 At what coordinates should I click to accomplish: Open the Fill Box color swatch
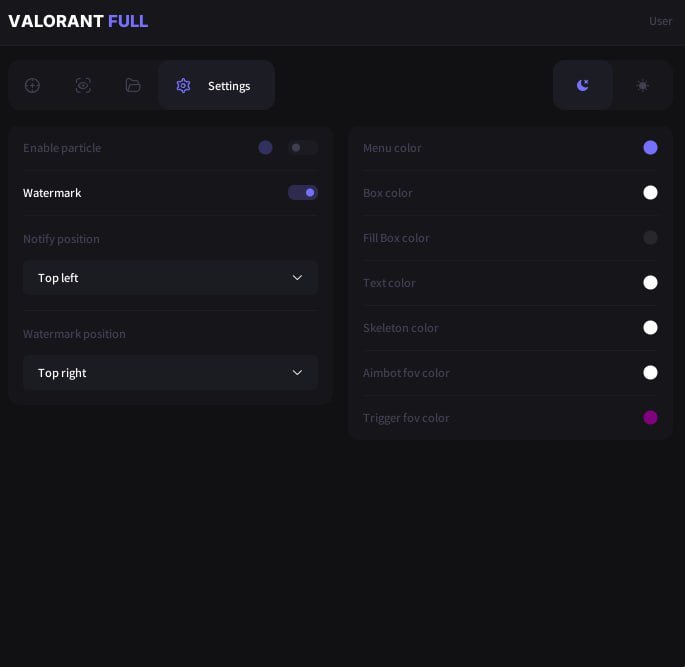click(650, 238)
